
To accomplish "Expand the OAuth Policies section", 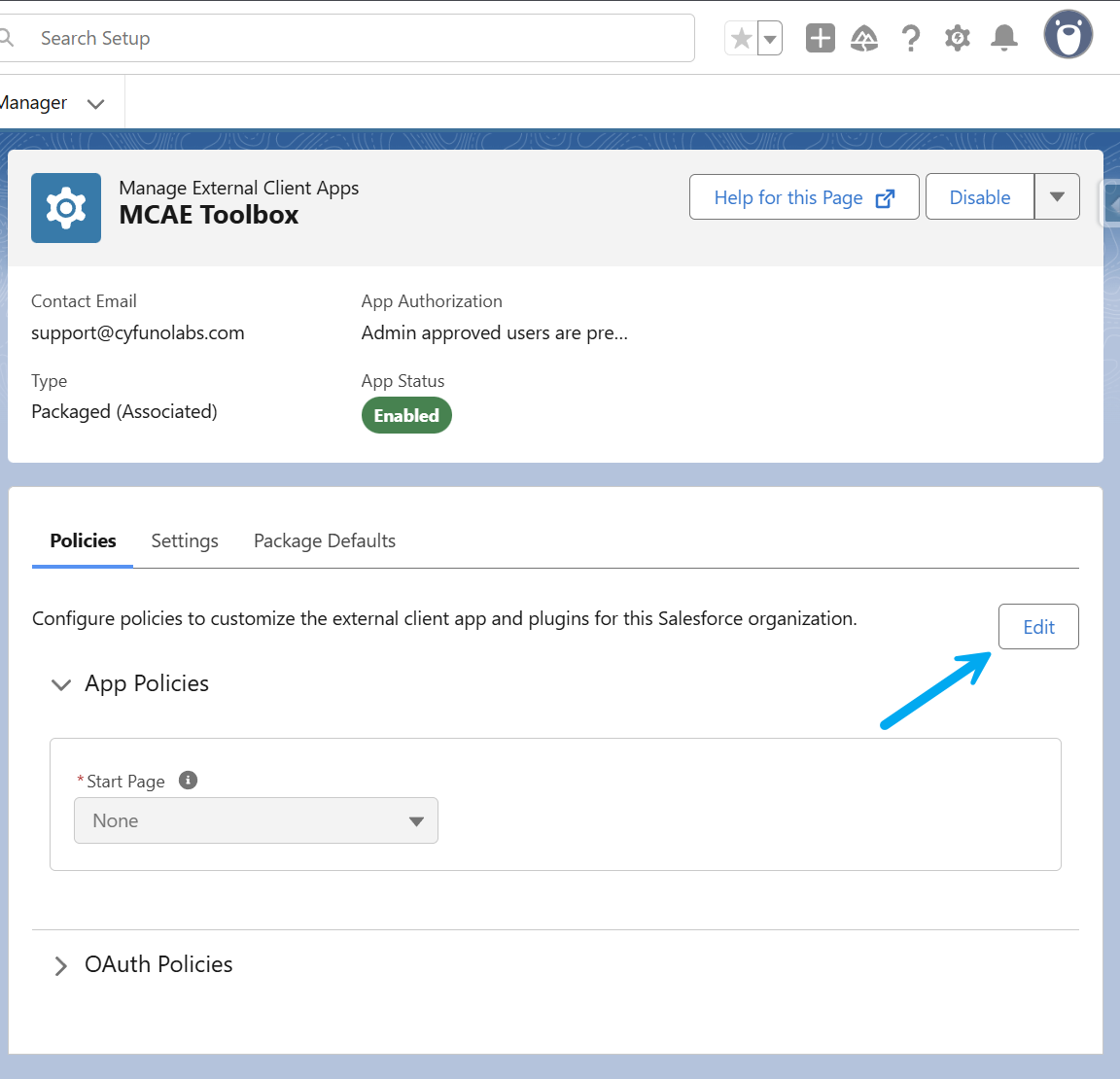I will 60,966.
